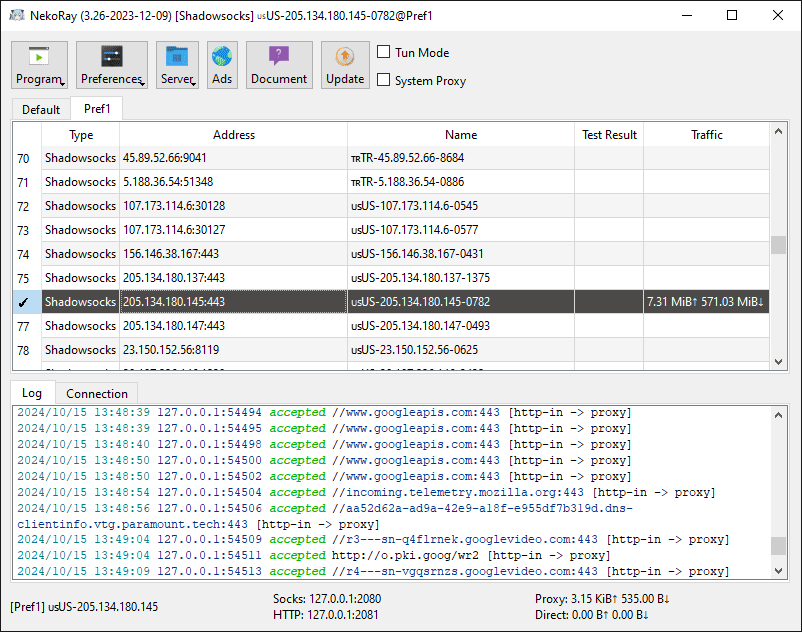This screenshot has height=632, width=802.
Task: Open the Document help icon
Action: pyautogui.click(x=279, y=56)
